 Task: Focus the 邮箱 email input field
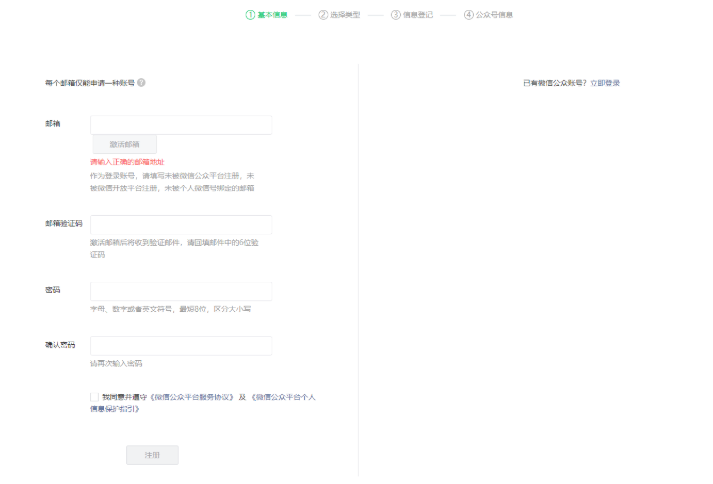(x=181, y=125)
